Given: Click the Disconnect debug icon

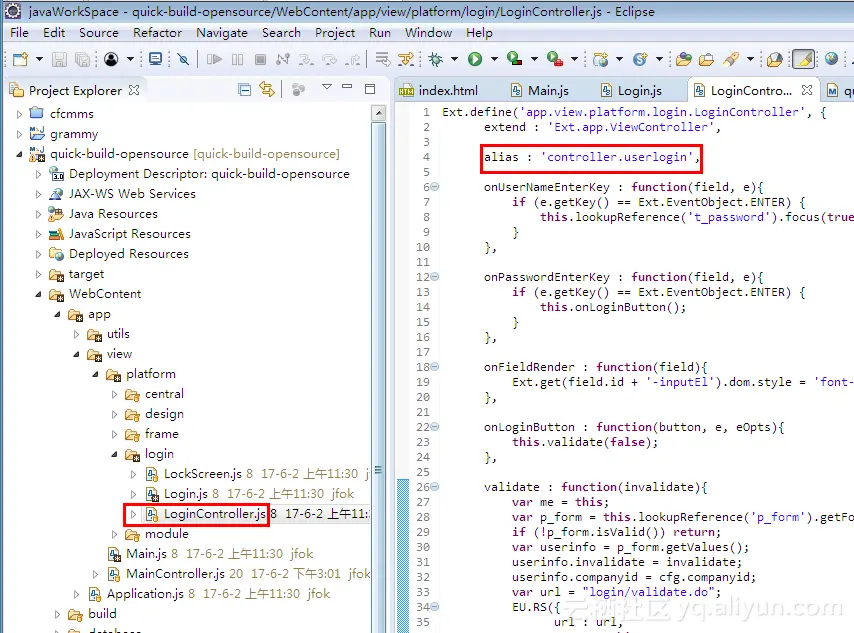Looking at the screenshot, I should click(x=283, y=59).
